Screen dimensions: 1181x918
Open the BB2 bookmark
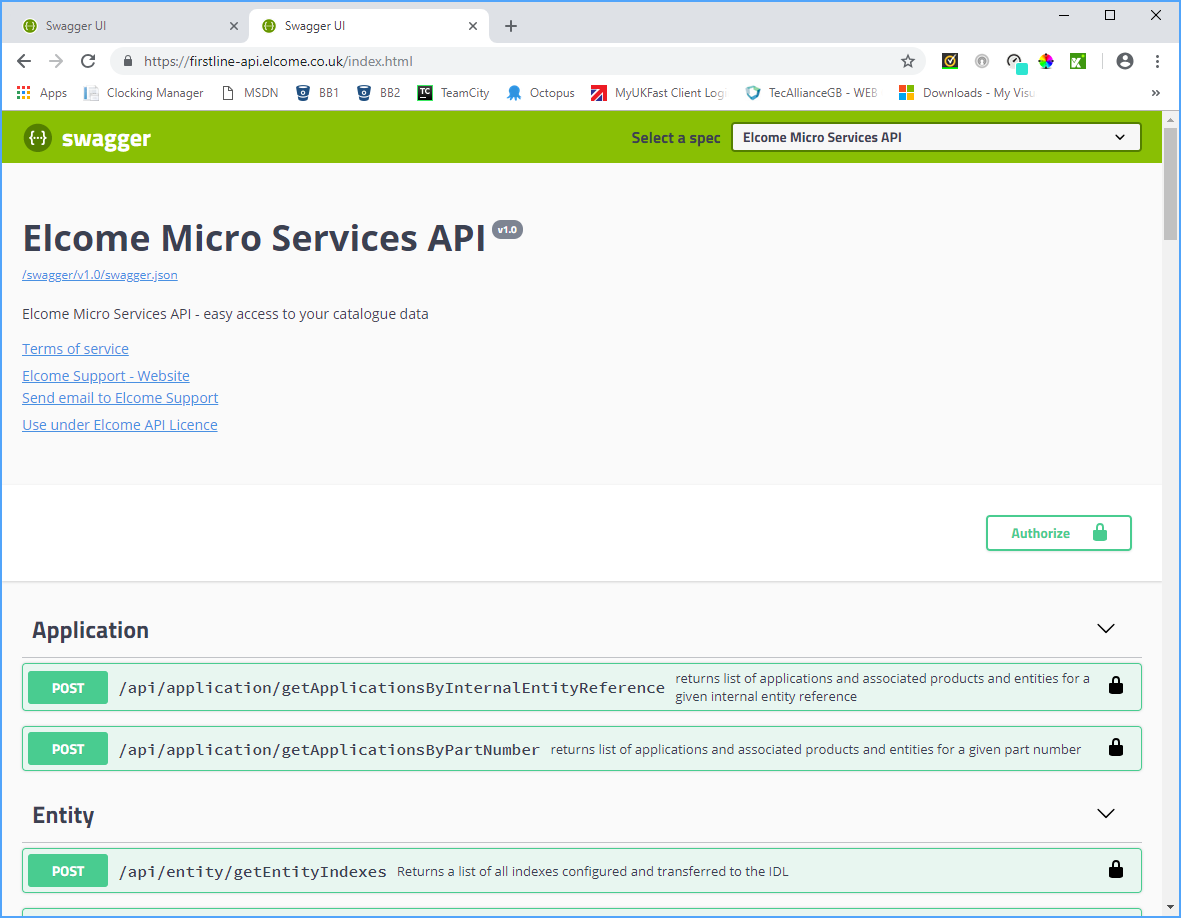tap(378, 93)
